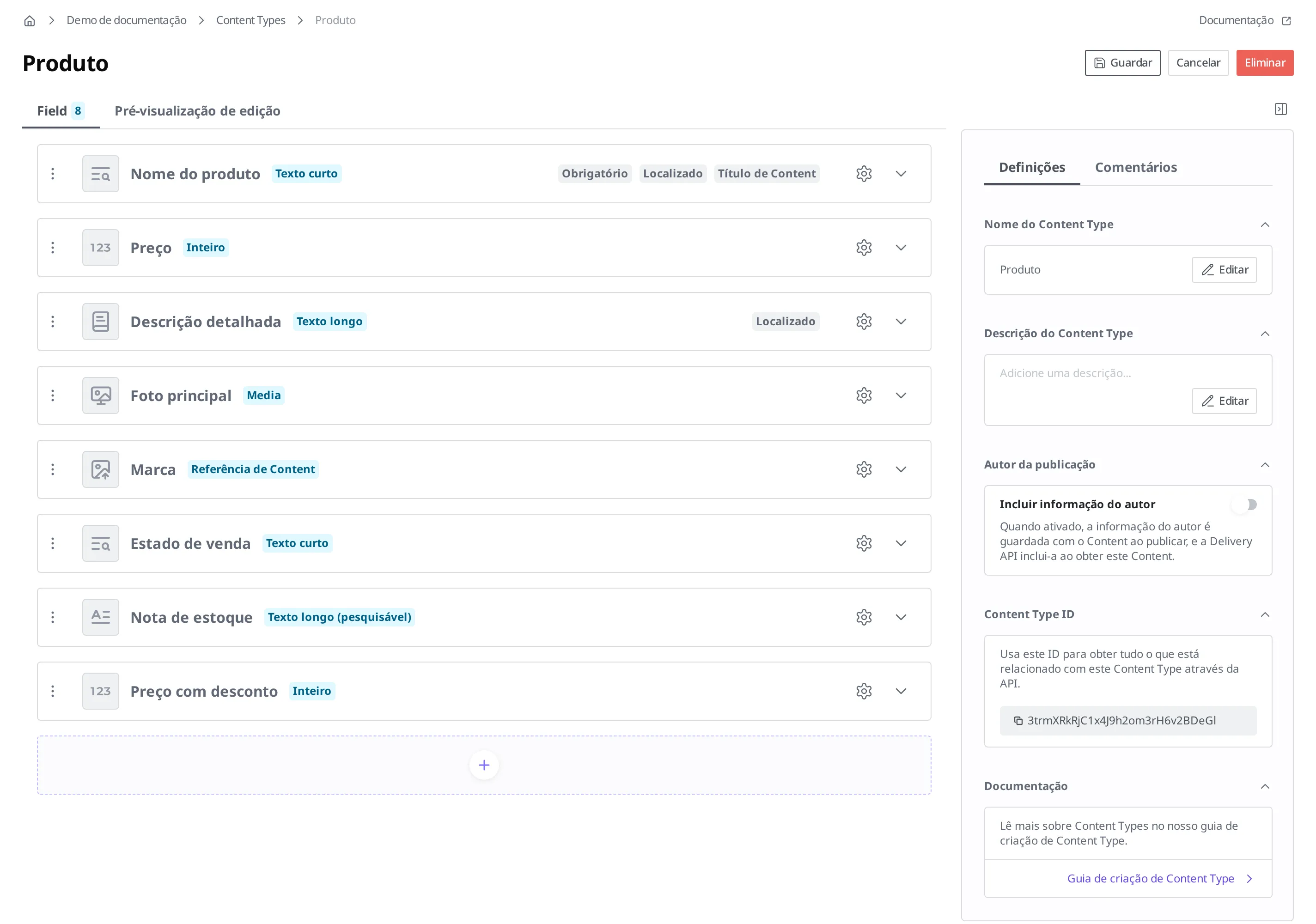Viewport: 1316px width, 924px height.
Task: Click the short text icon of Nome do produto
Action: coord(101,174)
